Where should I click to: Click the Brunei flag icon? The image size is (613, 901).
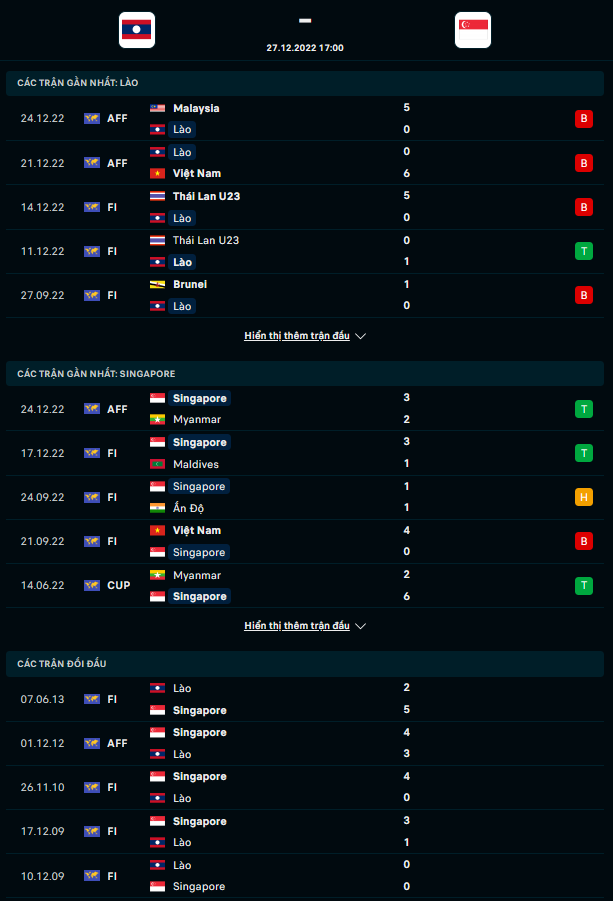pos(158,284)
